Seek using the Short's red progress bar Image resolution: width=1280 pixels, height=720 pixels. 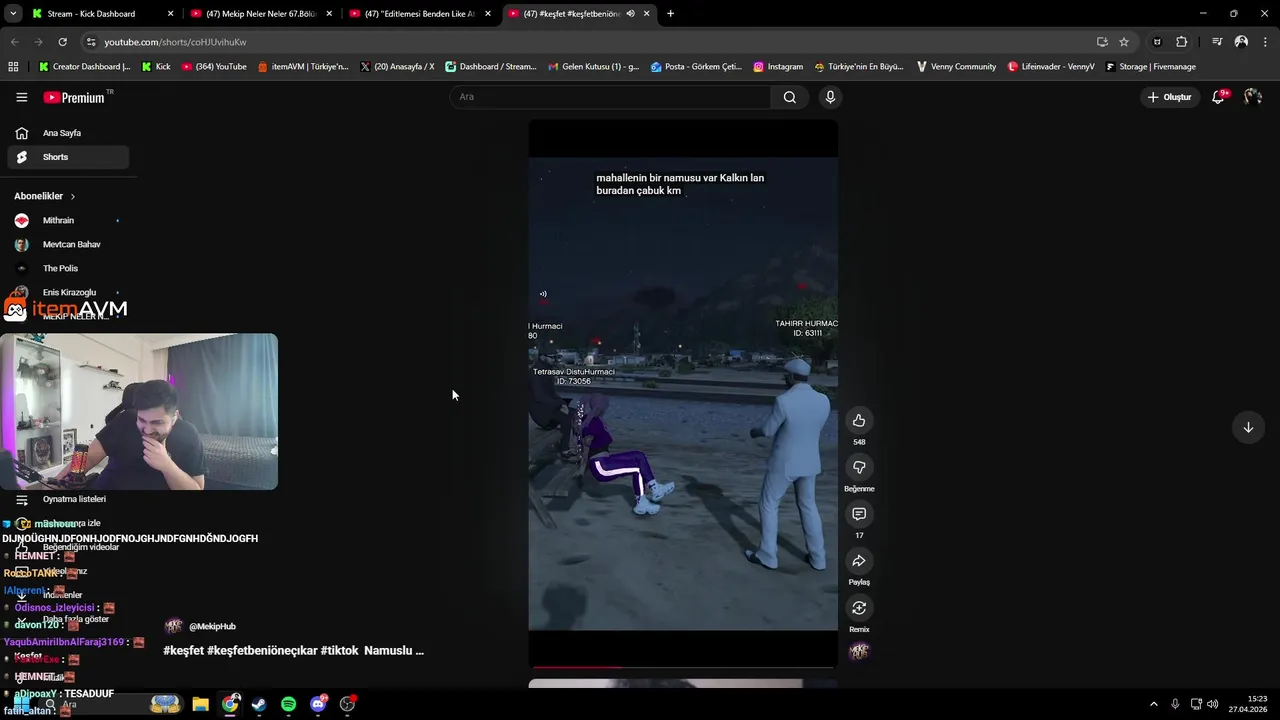(x=683, y=666)
